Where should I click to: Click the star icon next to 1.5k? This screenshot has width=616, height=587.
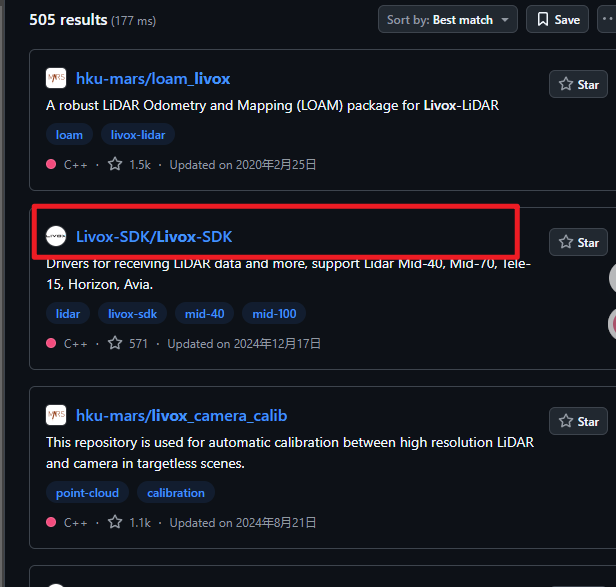point(115,164)
